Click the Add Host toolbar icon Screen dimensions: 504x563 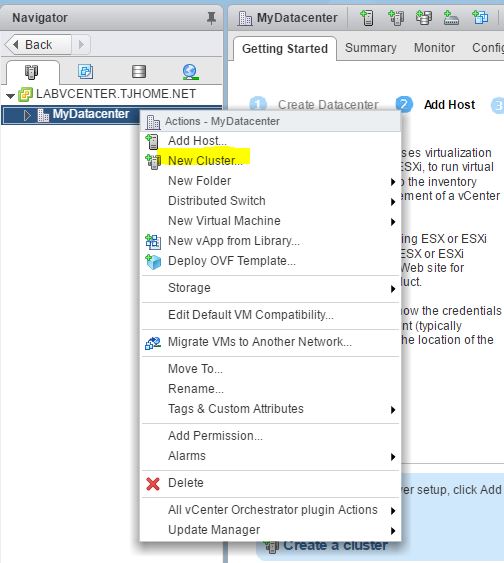click(x=367, y=18)
